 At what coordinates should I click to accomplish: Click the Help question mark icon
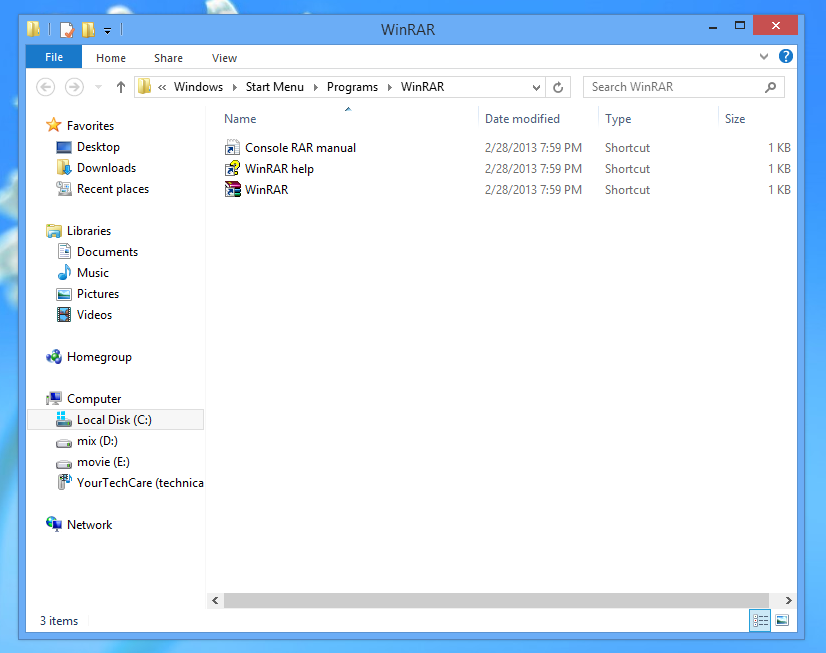[x=786, y=57]
